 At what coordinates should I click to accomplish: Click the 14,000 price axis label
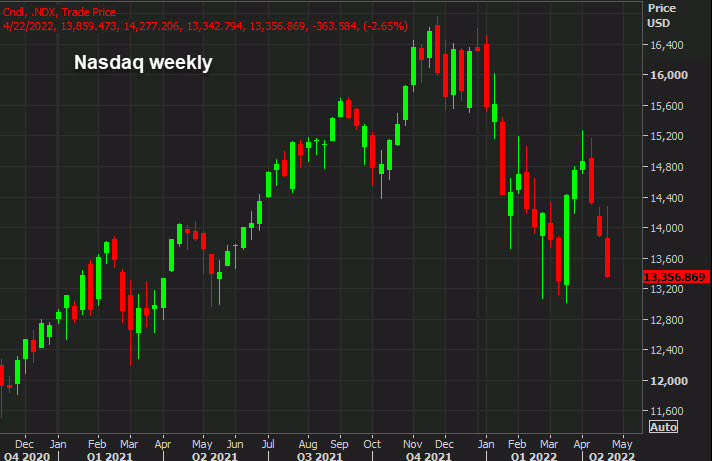pyautogui.click(x=667, y=228)
